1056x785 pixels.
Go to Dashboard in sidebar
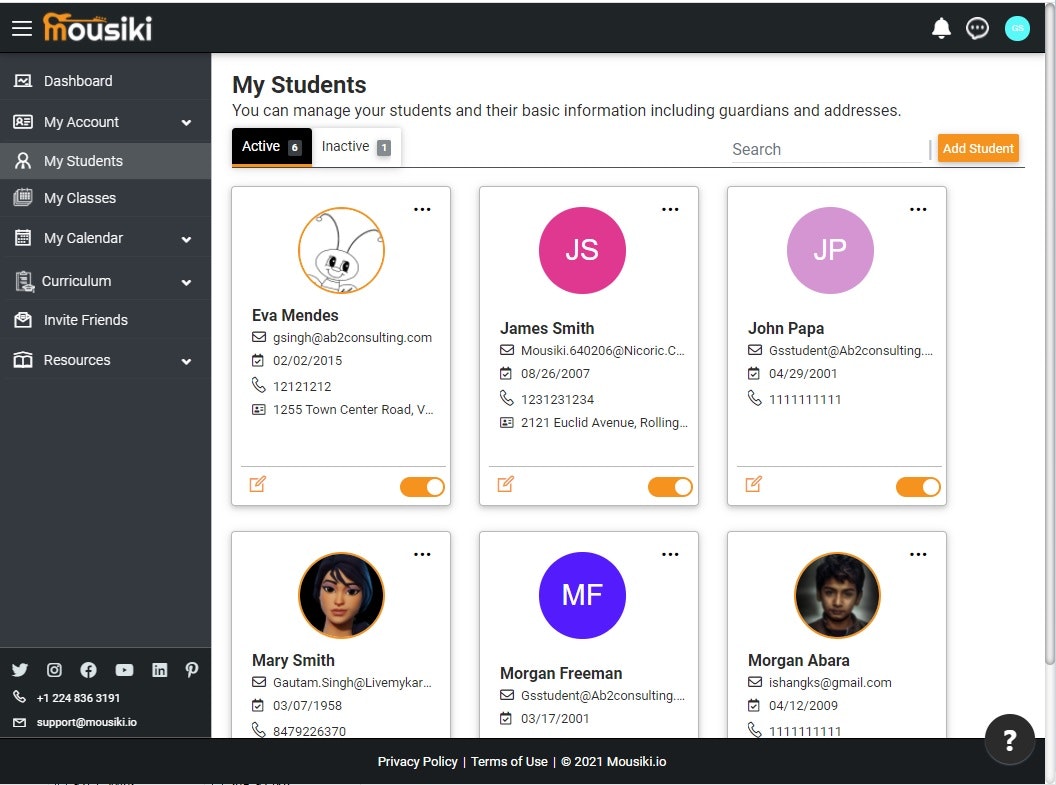(105, 81)
